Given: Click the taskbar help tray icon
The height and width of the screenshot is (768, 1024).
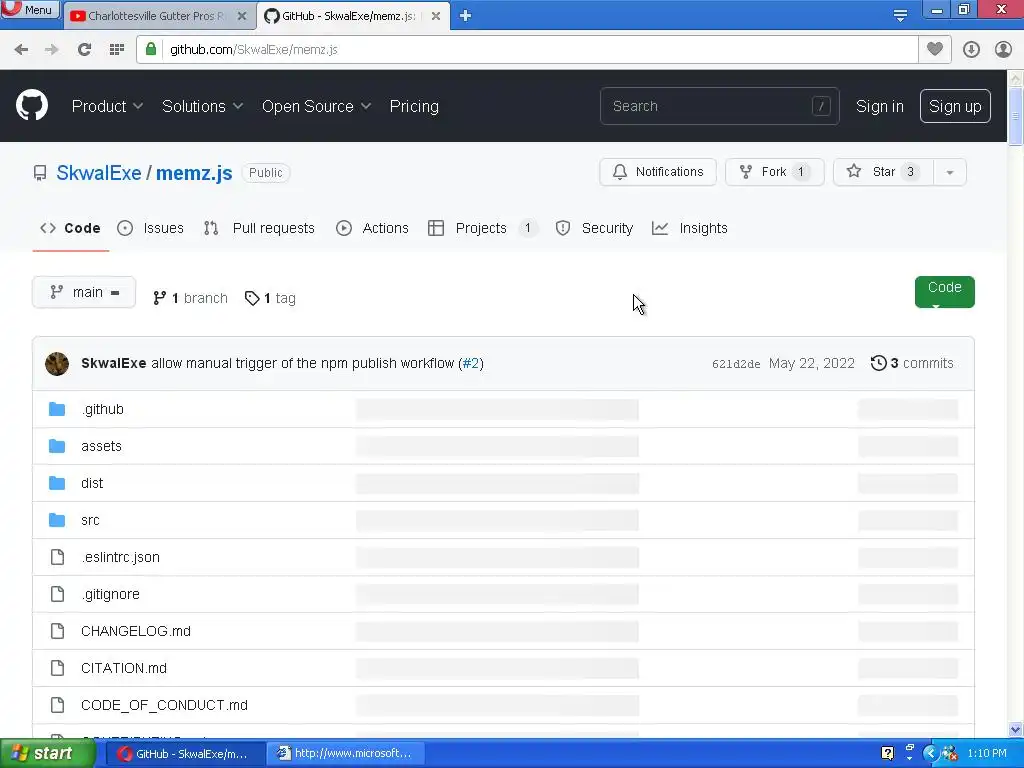Looking at the screenshot, I should click(x=888, y=754).
